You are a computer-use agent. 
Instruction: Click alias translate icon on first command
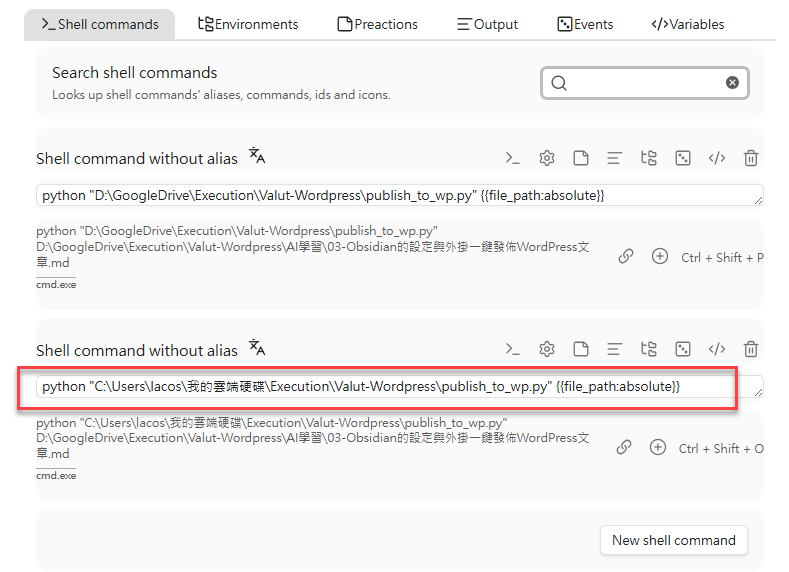coord(257,156)
